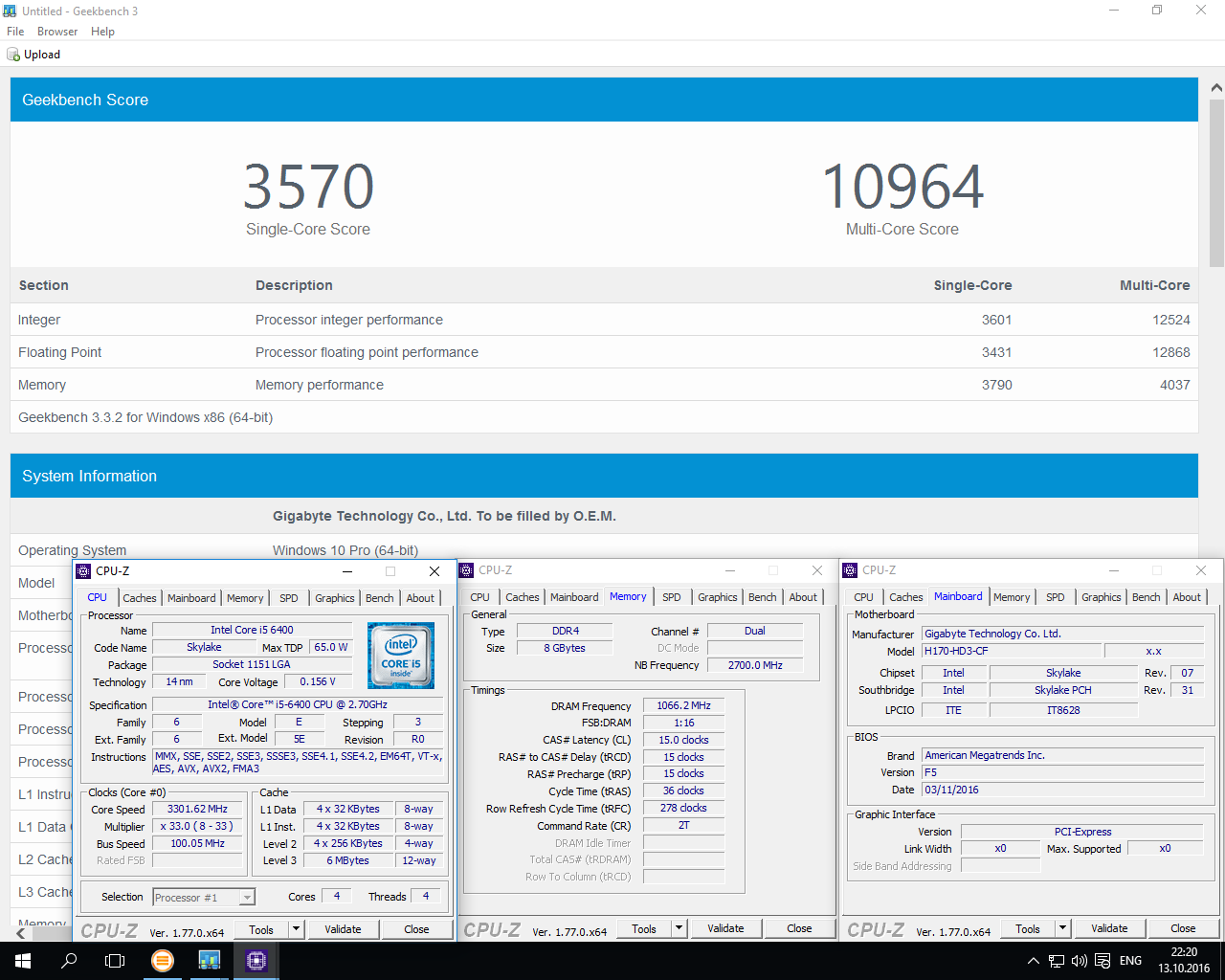Image resolution: width=1225 pixels, height=980 pixels.
Task: Click the Integer row in results table
Action: pos(604,320)
